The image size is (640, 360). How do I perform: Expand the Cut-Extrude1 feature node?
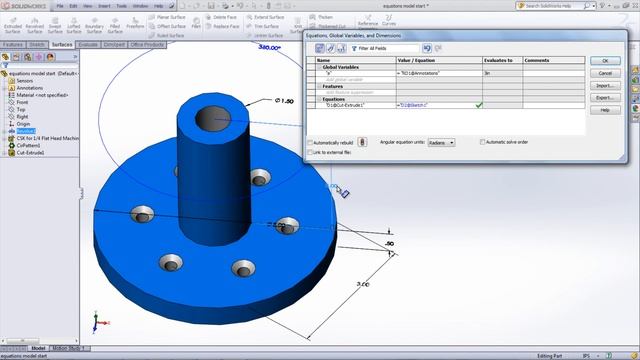[4, 153]
